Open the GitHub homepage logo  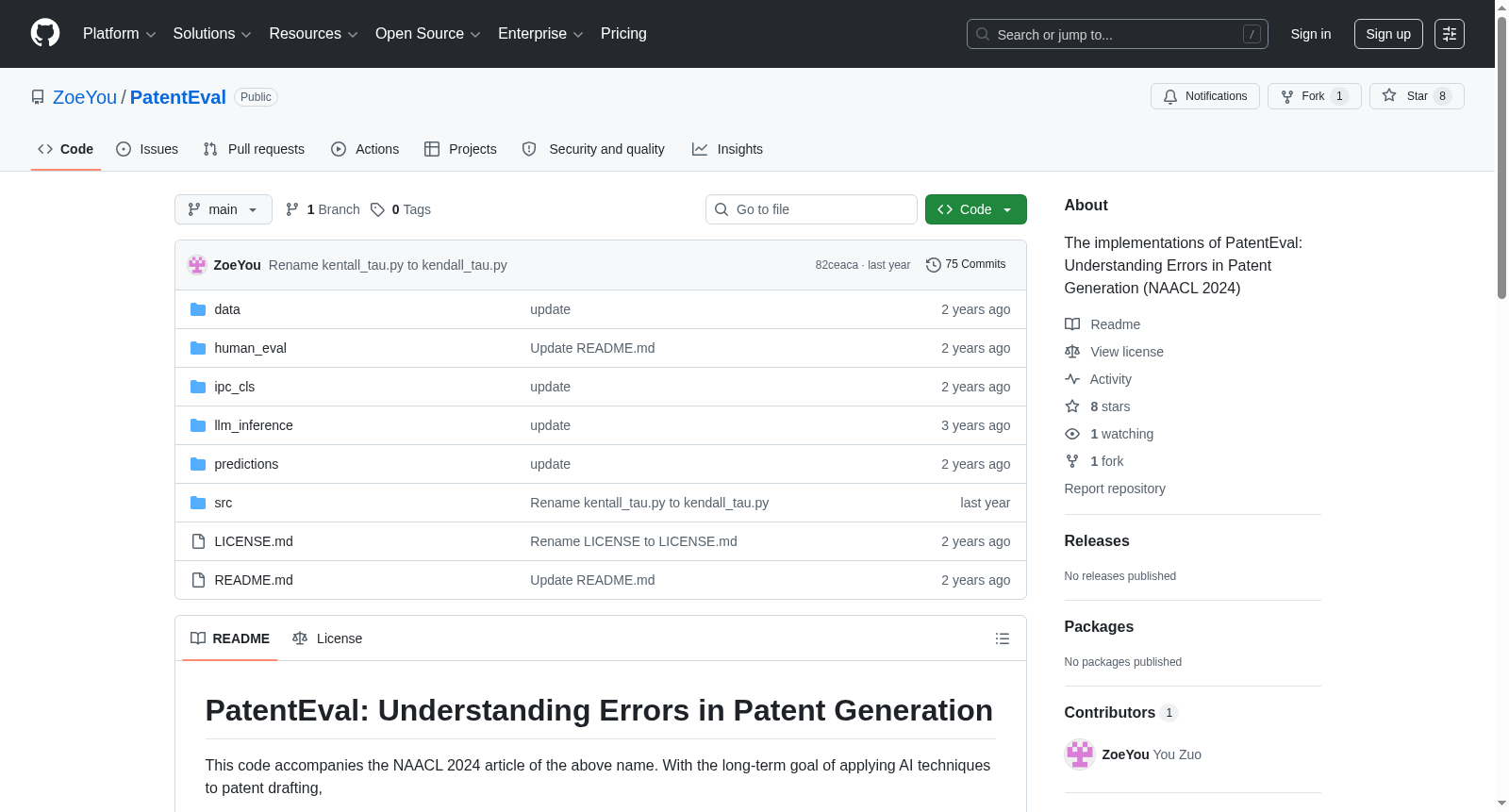point(45,33)
